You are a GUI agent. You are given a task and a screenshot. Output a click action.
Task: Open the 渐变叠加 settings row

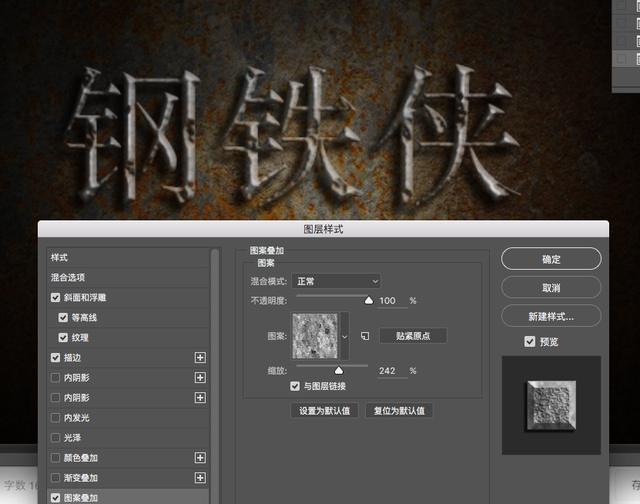(x=128, y=478)
